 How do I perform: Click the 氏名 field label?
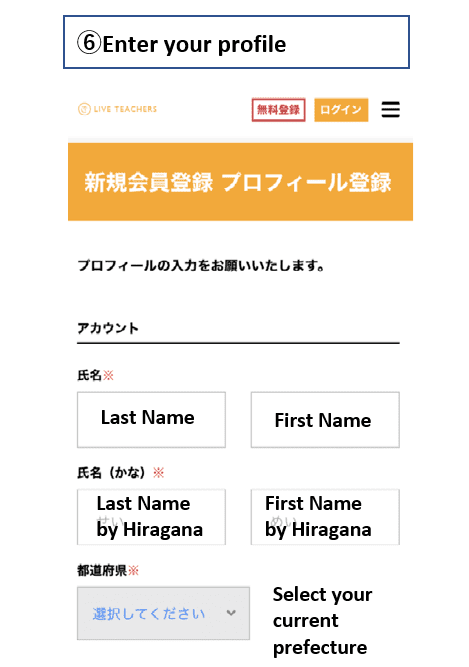coord(89,375)
